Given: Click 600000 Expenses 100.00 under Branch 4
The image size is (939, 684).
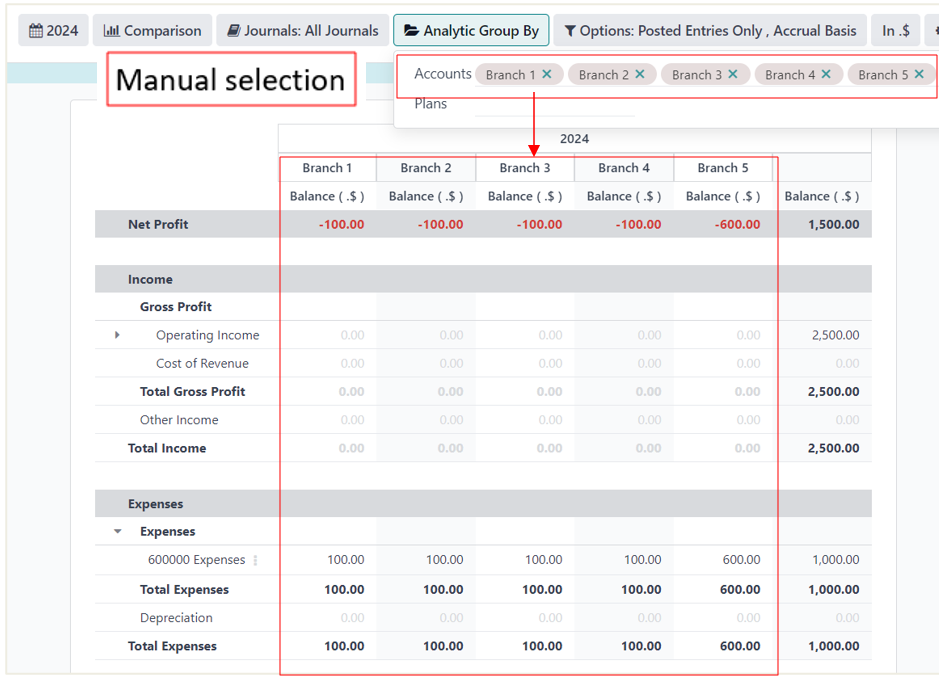Looking at the screenshot, I should click(x=643, y=559).
